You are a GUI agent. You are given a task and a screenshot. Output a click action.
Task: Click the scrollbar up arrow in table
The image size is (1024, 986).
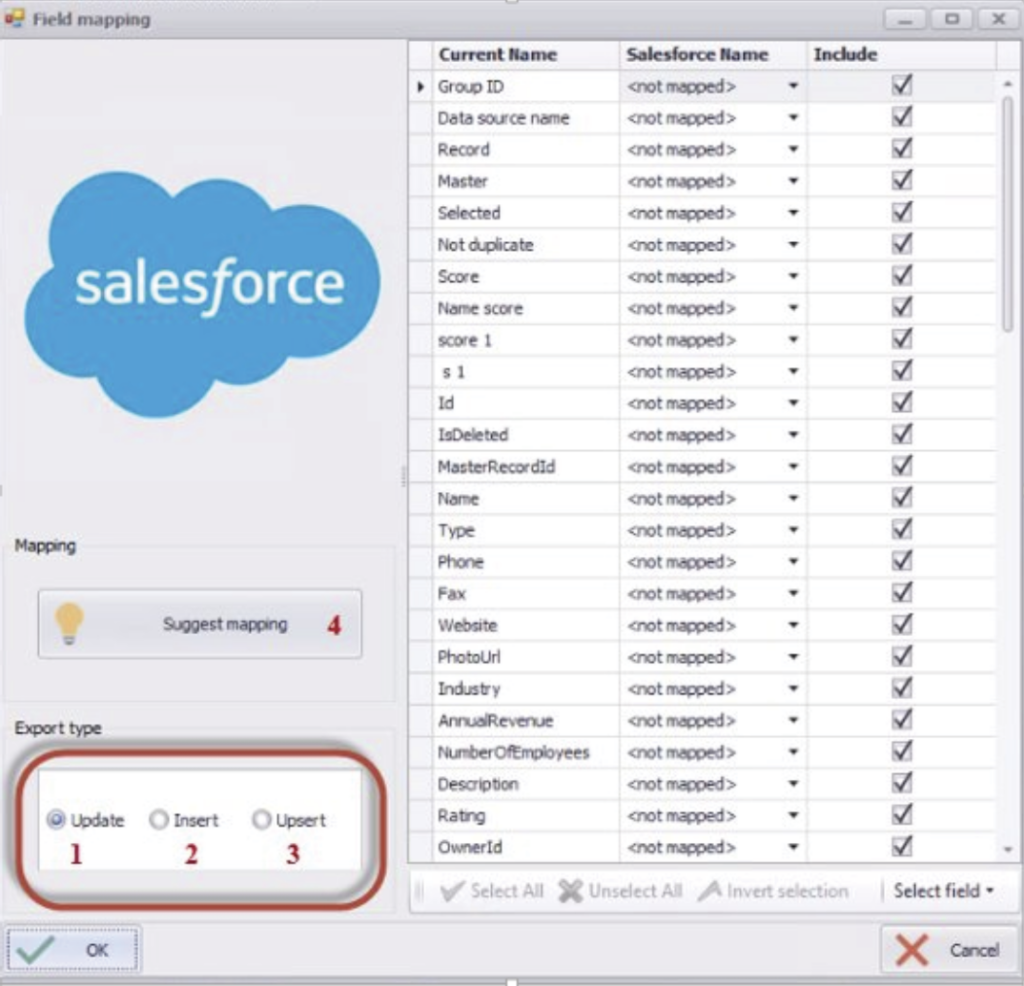pos(1008,84)
